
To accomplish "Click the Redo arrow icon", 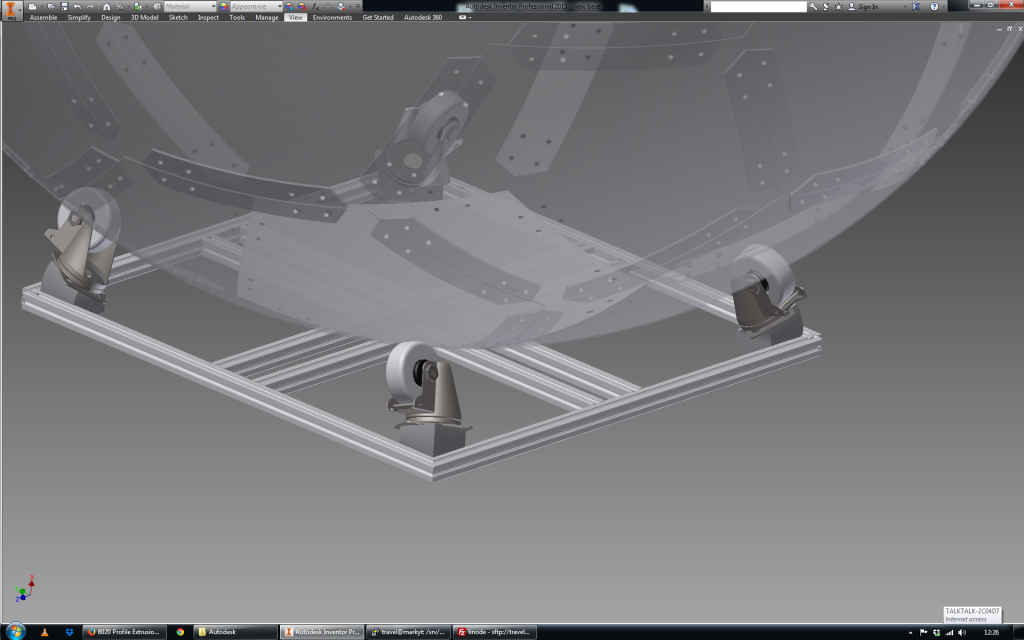I will pyautogui.click(x=90, y=7).
